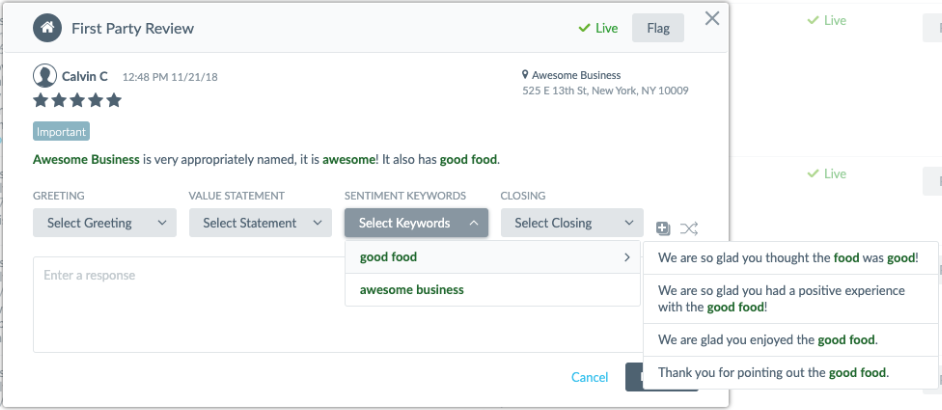Open the Select Greeting dropdown
Screen dimensions: 942x410
[105, 222]
